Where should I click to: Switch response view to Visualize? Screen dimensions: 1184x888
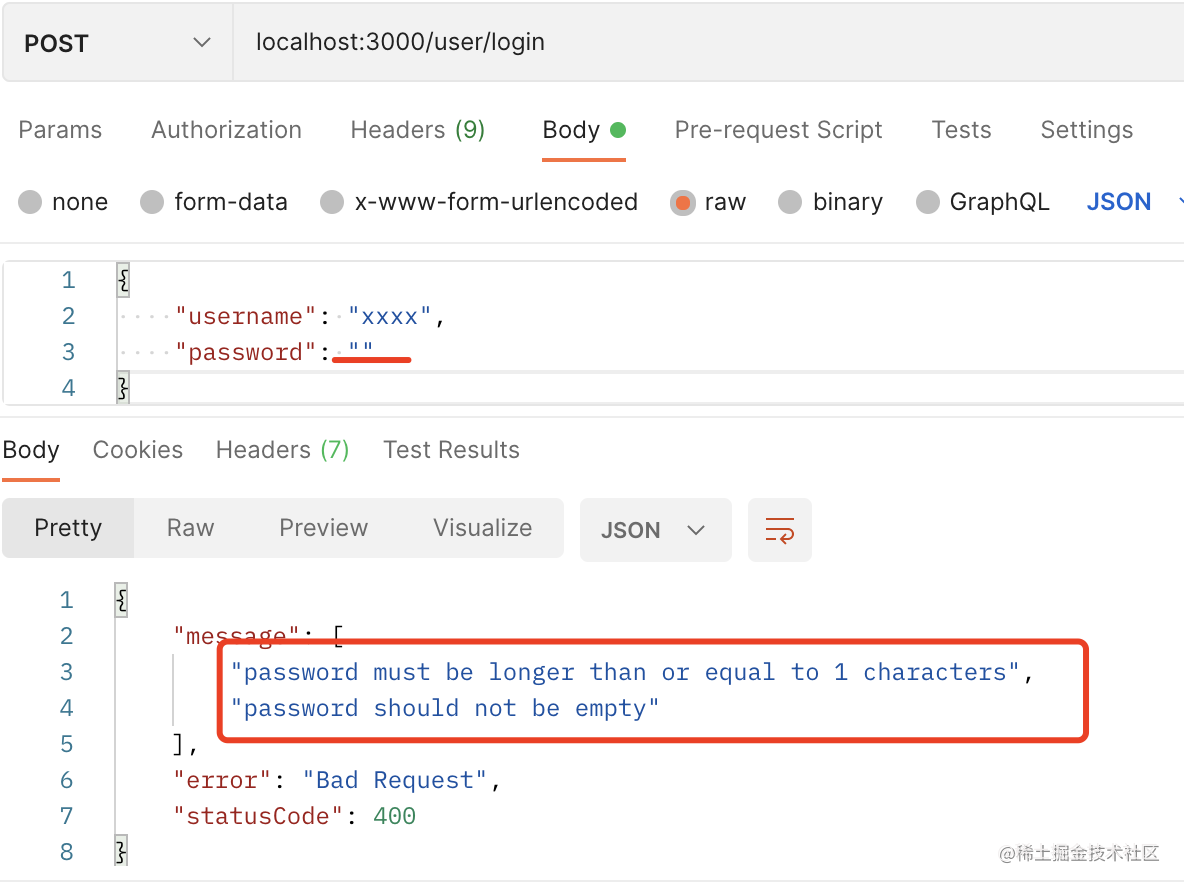tap(482, 528)
